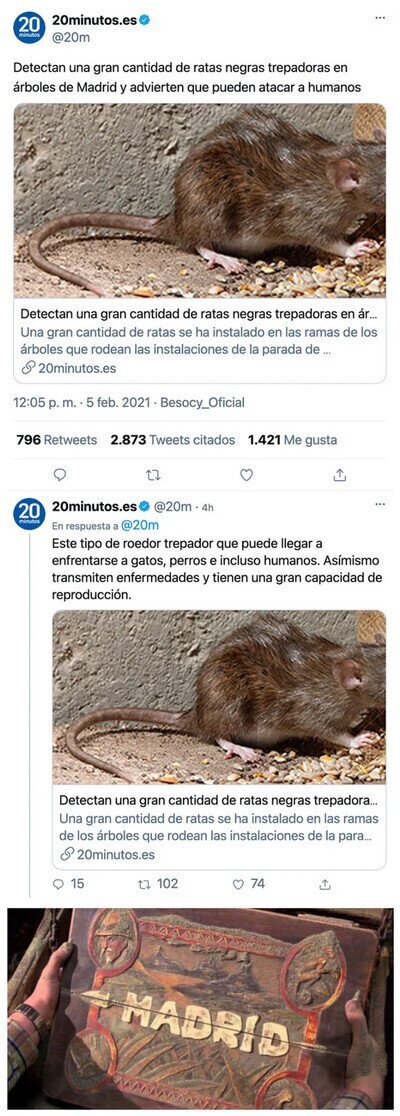Click the Besocy_Oficial source label
Screen dimensions: 400x1116
[x=202, y=402]
